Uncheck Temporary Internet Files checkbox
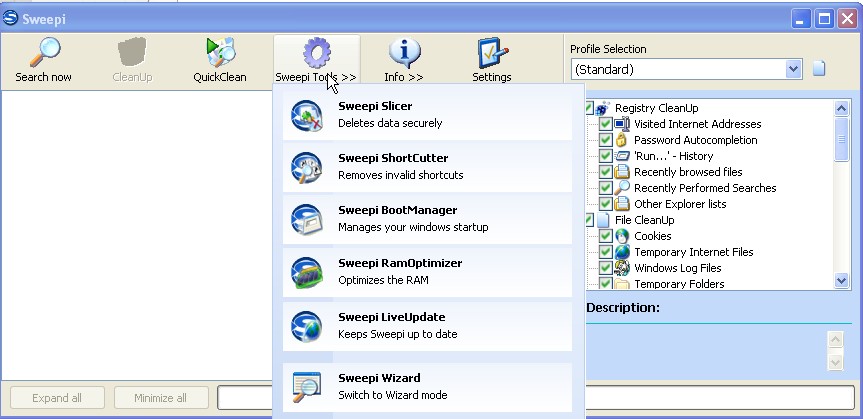Image resolution: width=863 pixels, height=419 pixels. [605, 252]
